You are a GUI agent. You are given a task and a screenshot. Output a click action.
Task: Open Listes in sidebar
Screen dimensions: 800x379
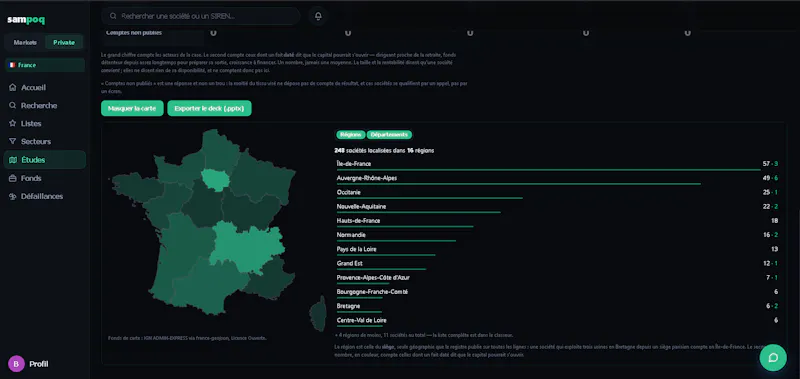tap(45, 123)
